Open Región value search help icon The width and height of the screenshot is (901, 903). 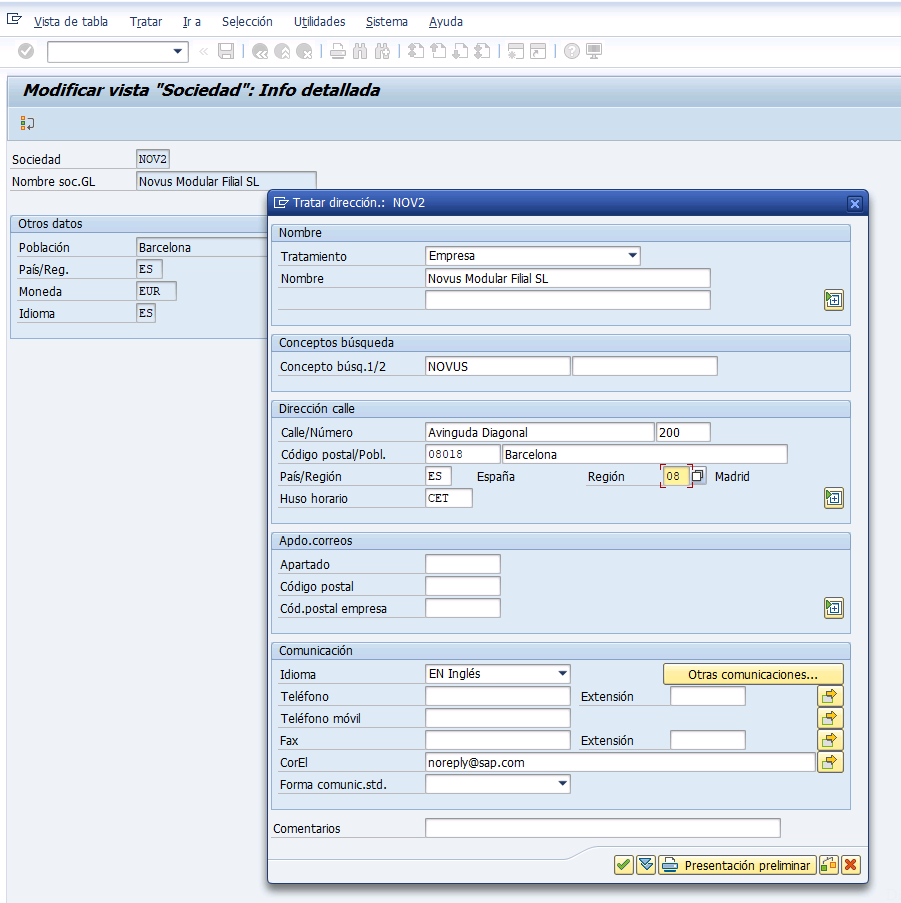pos(698,476)
